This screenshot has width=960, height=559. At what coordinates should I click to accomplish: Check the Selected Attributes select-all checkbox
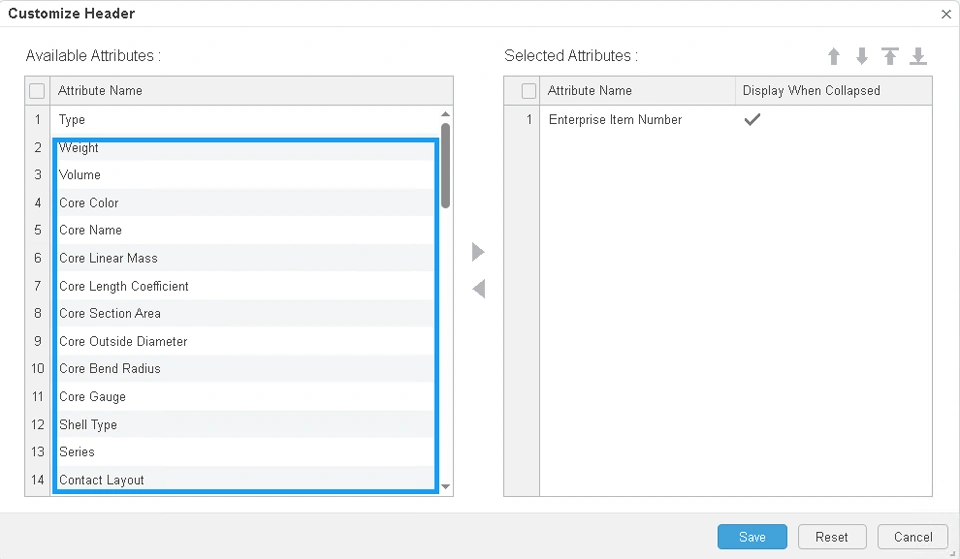click(529, 91)
